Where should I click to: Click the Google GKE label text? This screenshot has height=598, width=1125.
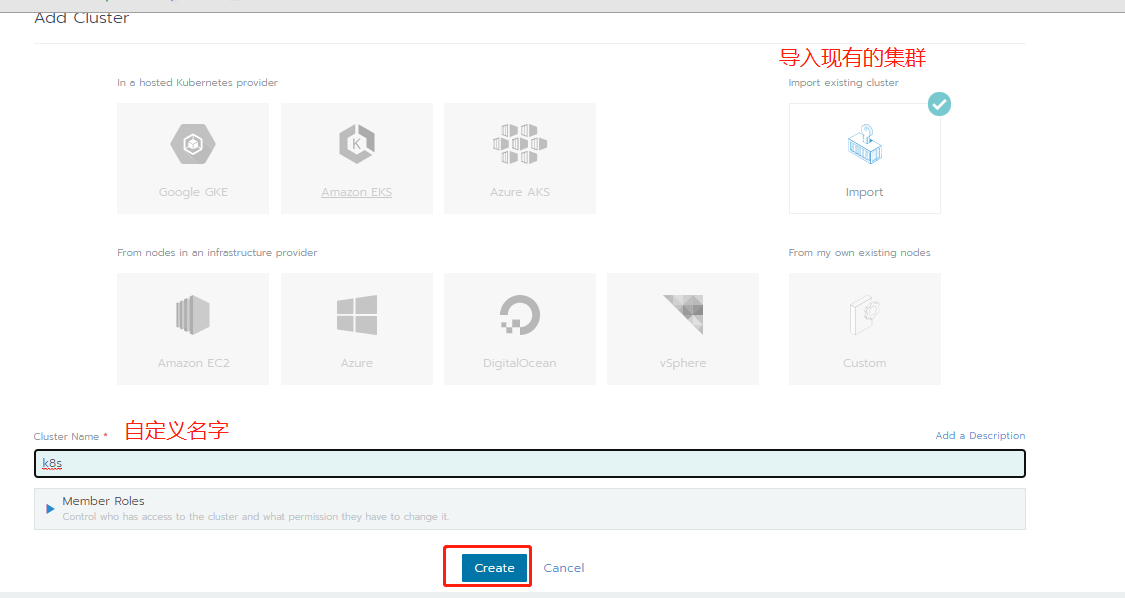tap(193, 192)
